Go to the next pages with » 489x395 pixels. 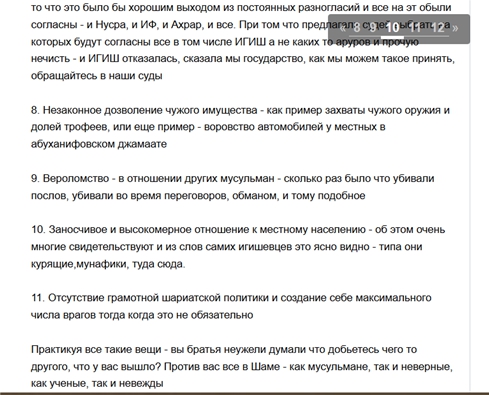(455, 28)
